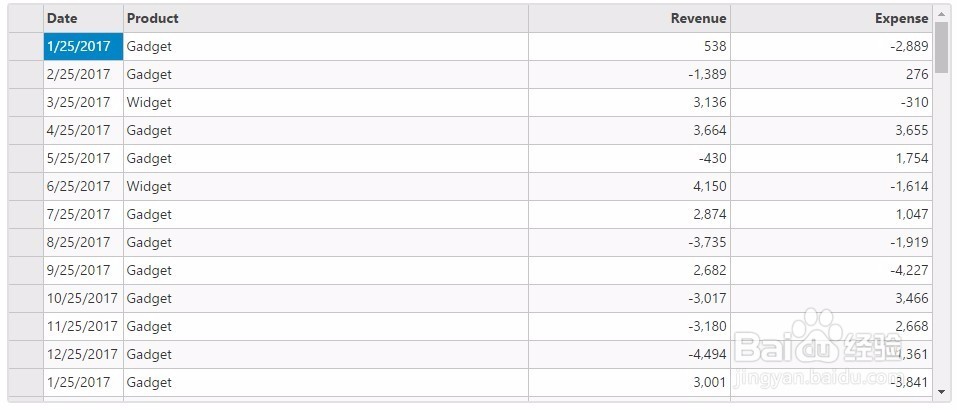Click the Product column header

(x=325, y=18)
